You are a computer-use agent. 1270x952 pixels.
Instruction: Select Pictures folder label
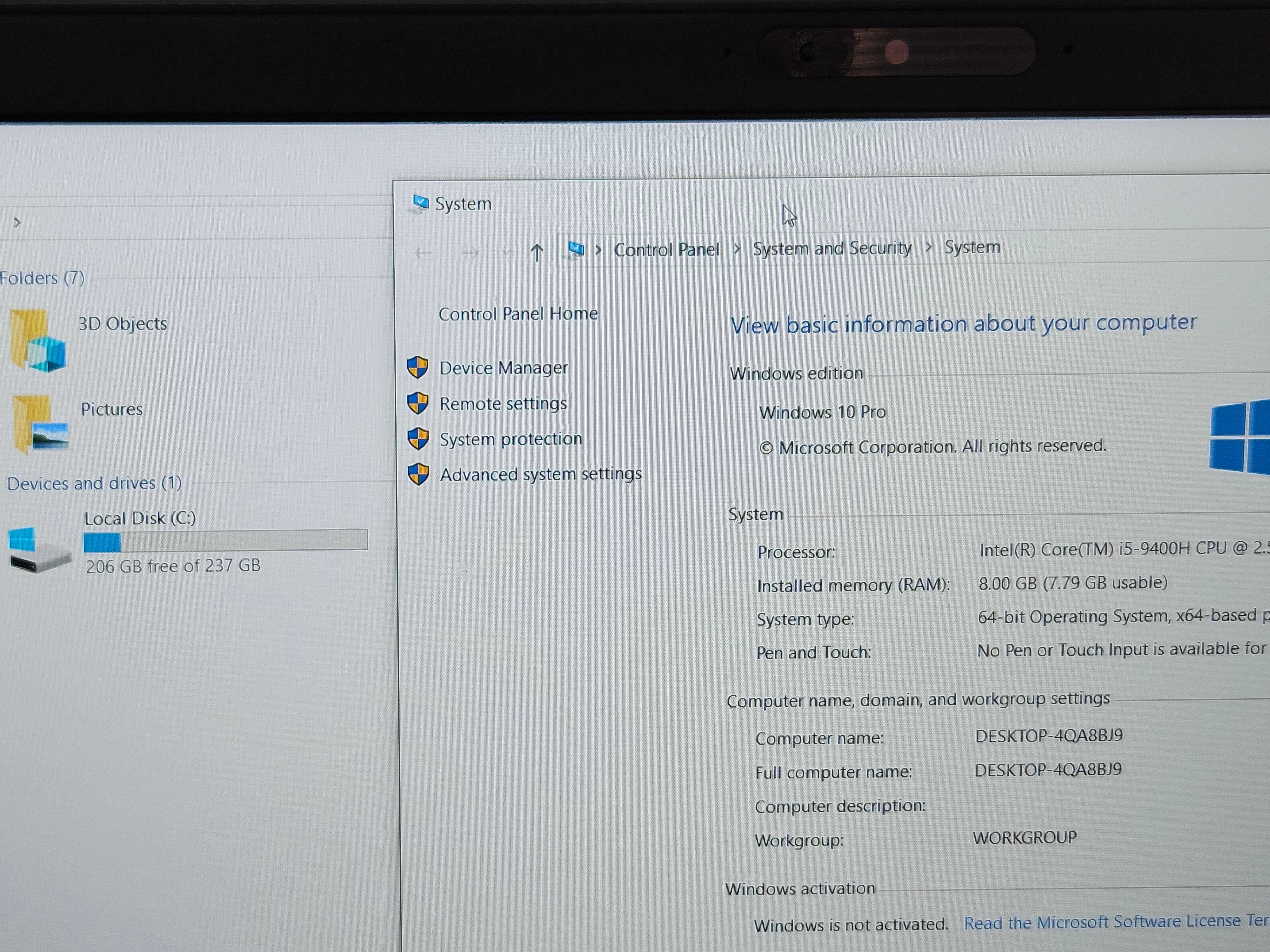[111, 409]
